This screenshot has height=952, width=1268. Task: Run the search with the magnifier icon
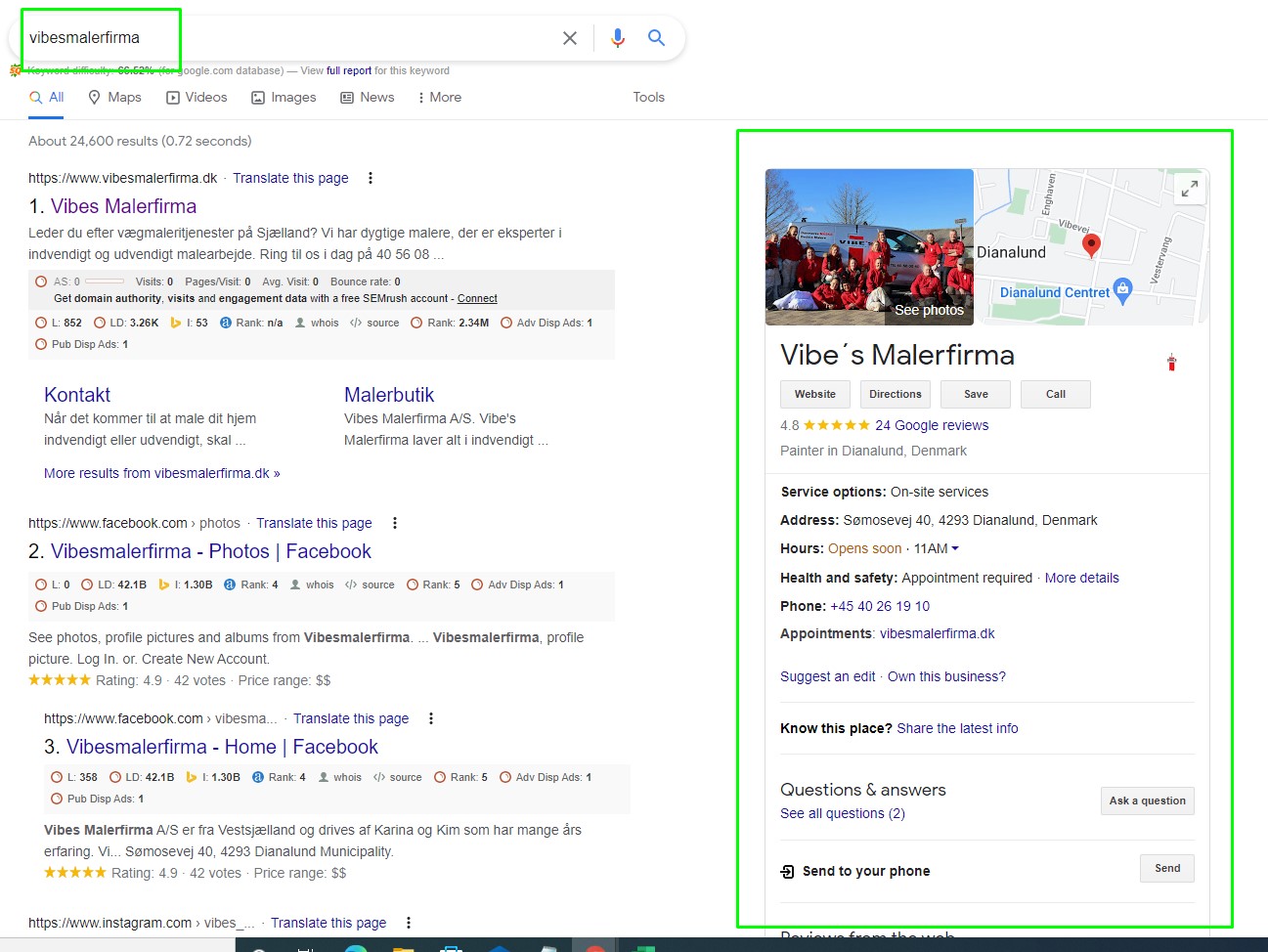pyautogui.click(x=657, y=37)
